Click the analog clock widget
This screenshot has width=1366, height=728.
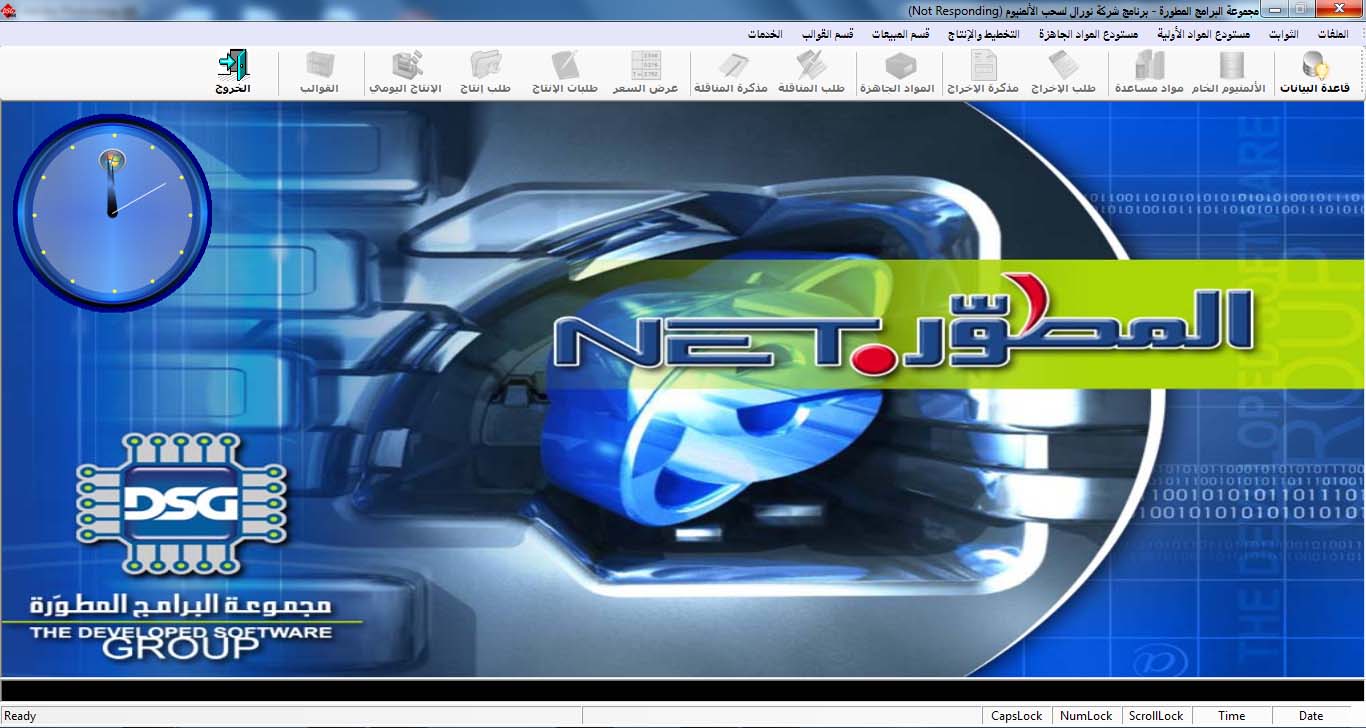113,213
